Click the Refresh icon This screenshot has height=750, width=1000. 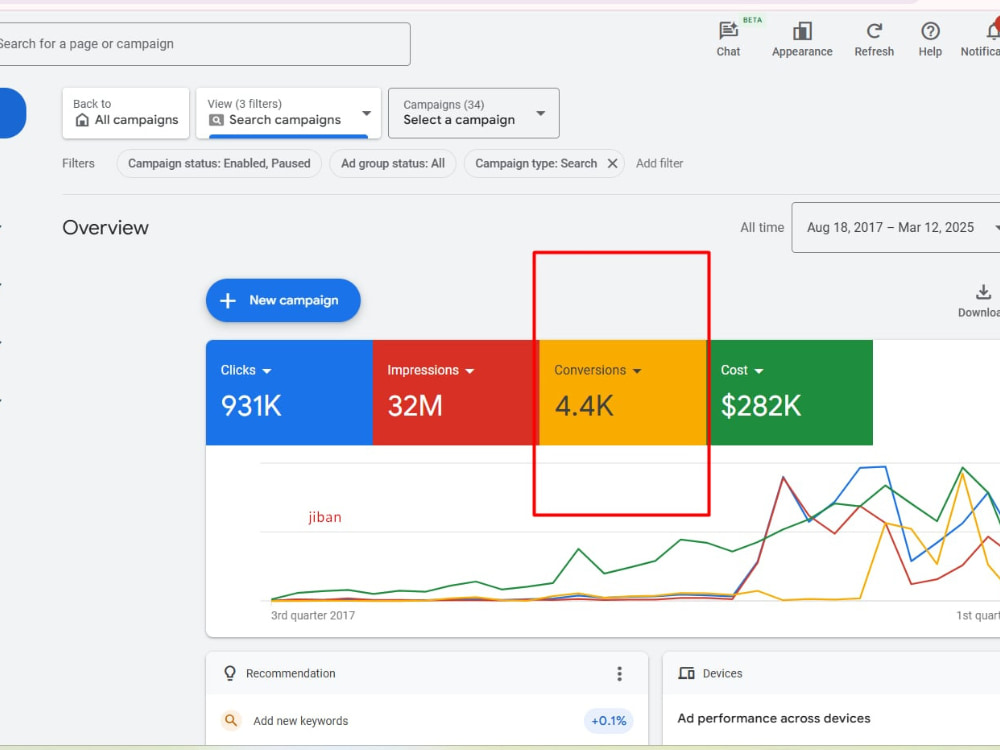(x=874, y=31)
